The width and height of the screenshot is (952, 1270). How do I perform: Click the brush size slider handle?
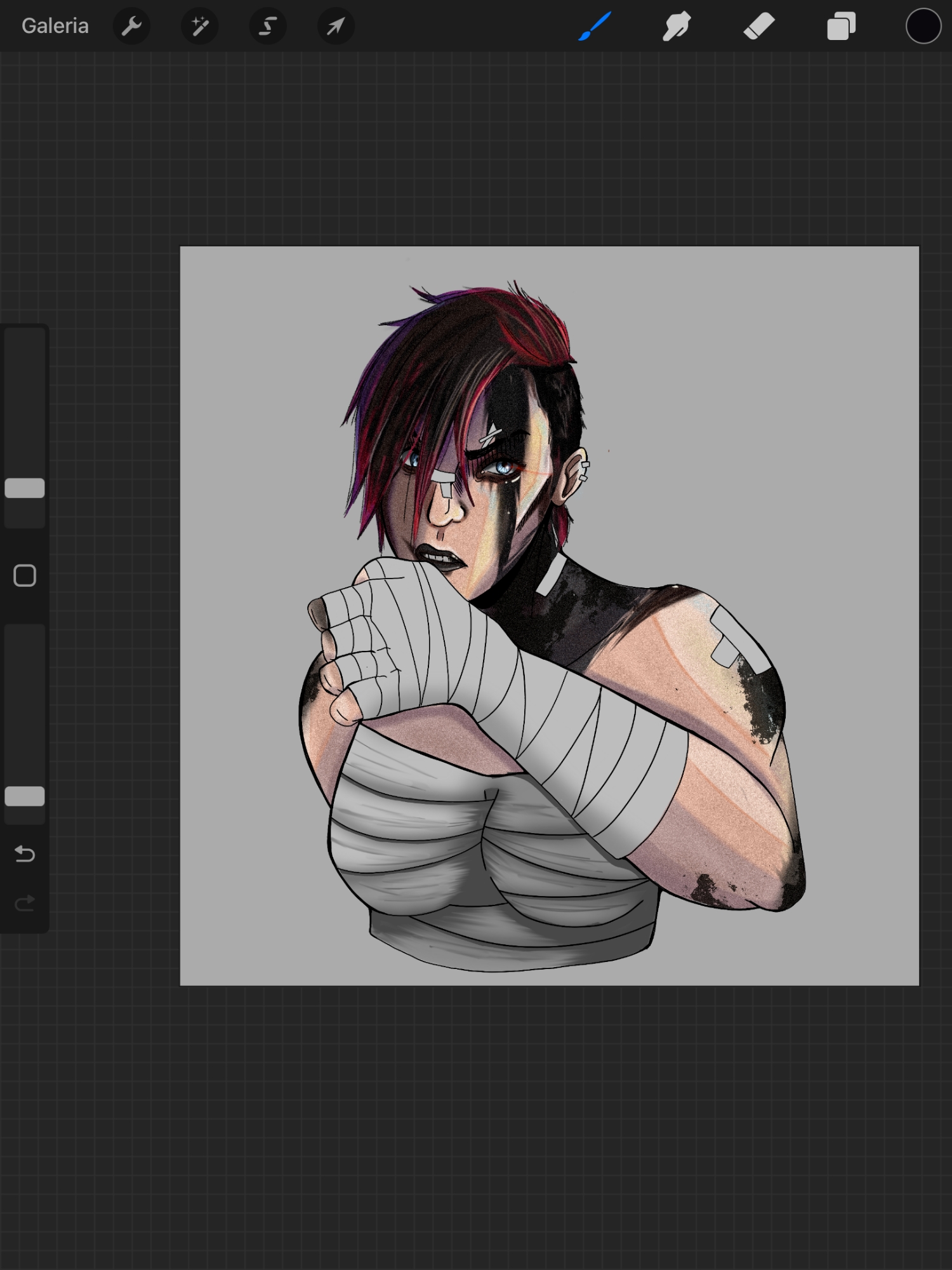point(25,488)
